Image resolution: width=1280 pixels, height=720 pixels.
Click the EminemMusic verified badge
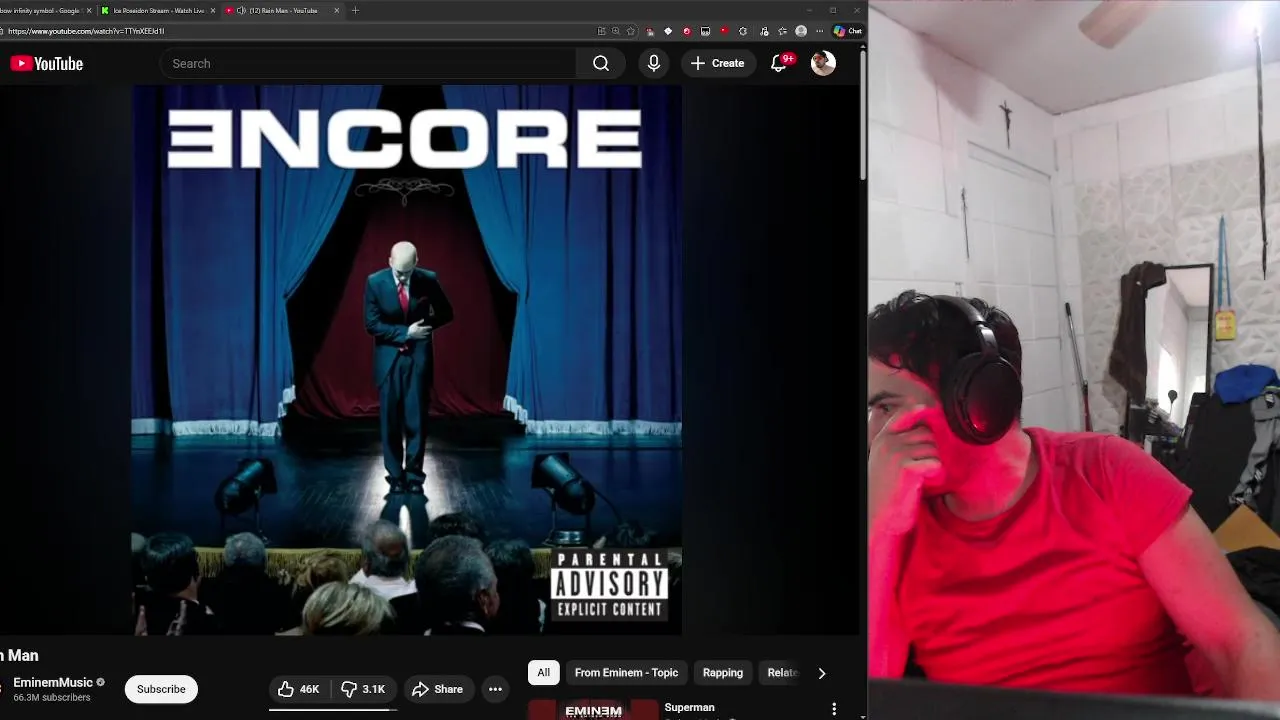100,682
